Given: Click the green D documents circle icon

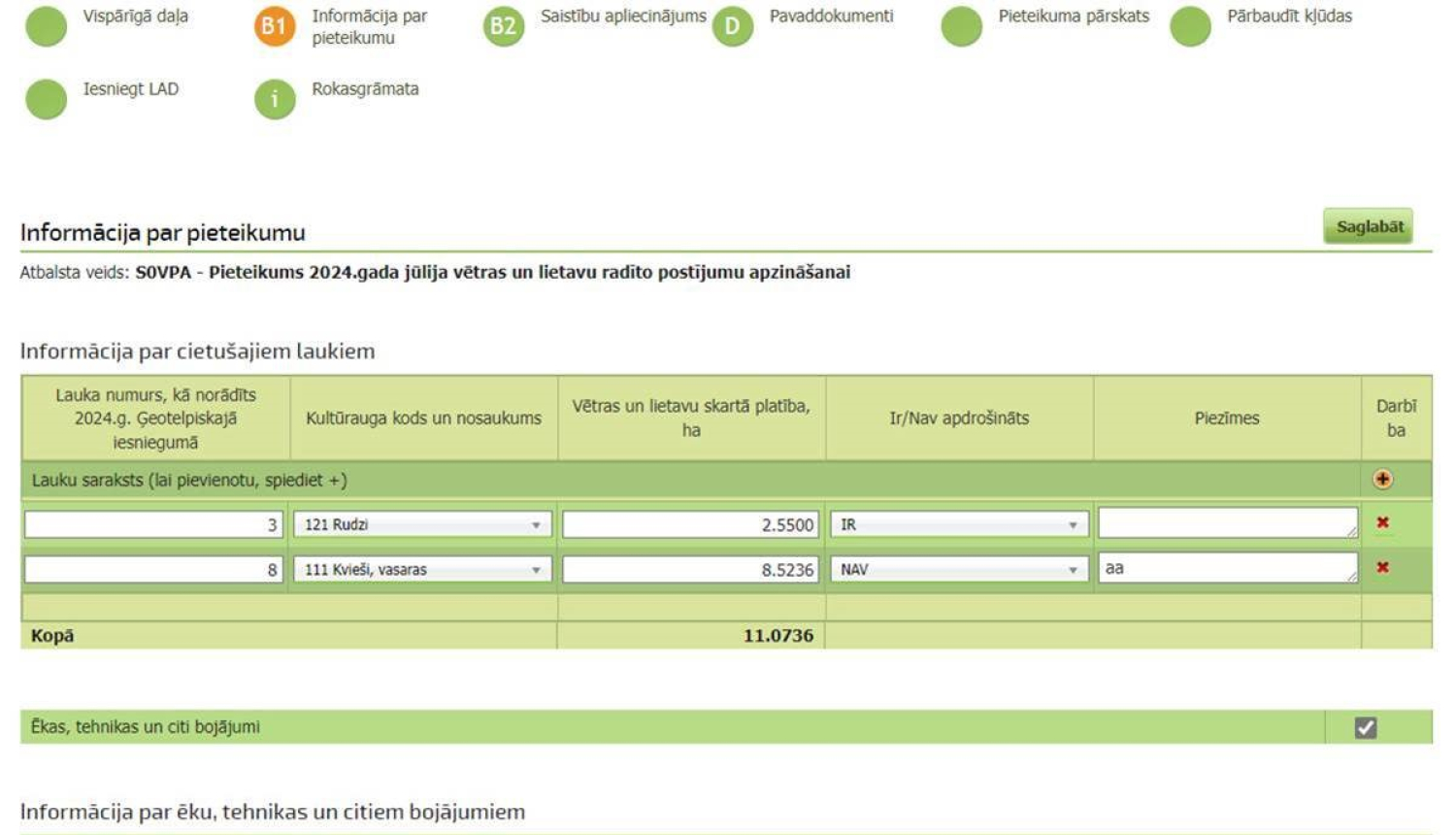Looking at the screenshot, I should [732, 26].
